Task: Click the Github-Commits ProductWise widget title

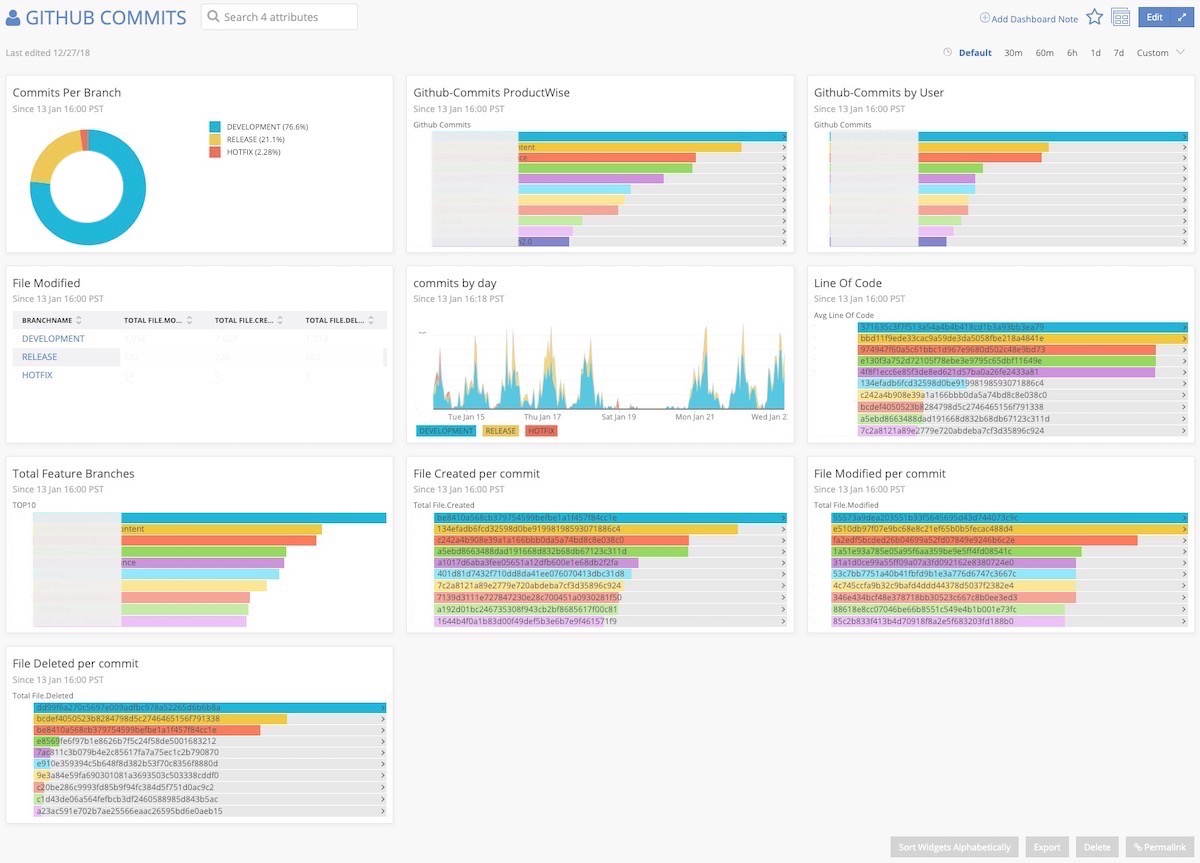Action: [x=491, y=93]
